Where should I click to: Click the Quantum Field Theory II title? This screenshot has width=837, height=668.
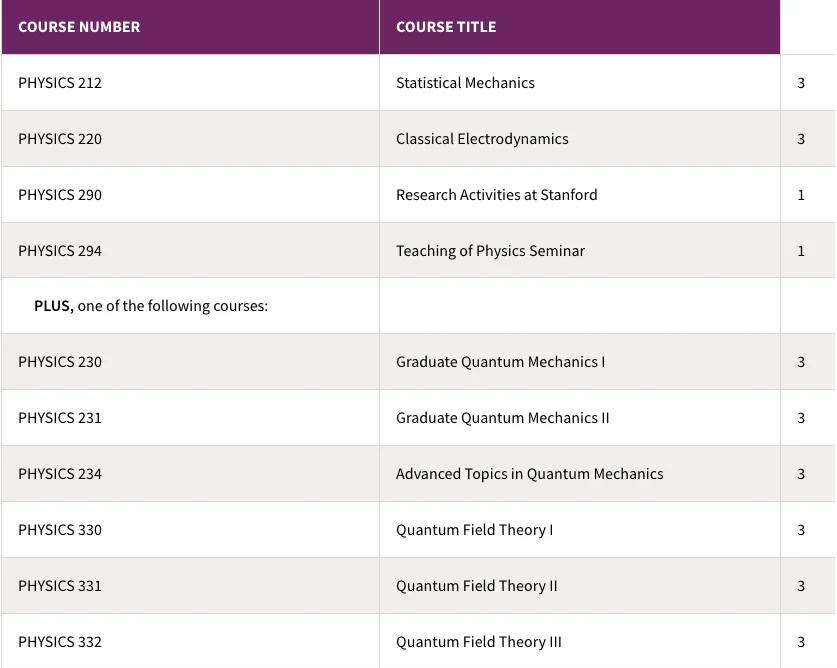[476, 586]
